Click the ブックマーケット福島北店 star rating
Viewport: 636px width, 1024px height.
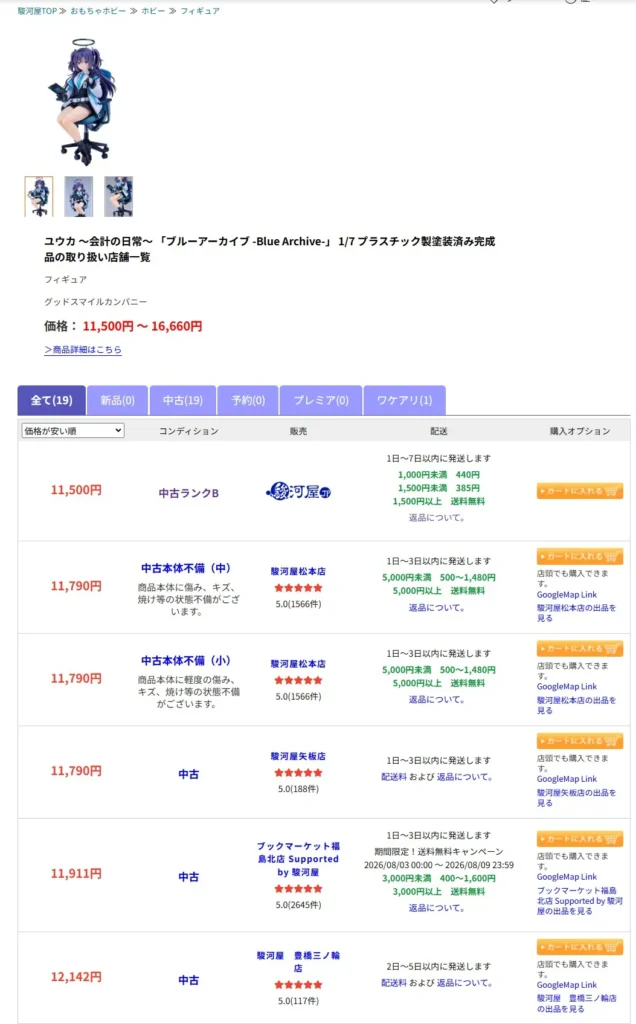[298, 889]
